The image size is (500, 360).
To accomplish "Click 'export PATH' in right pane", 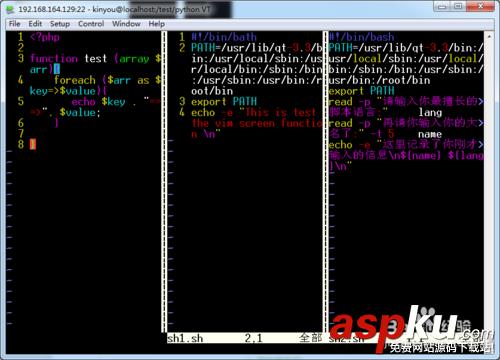I will point(361,91).
